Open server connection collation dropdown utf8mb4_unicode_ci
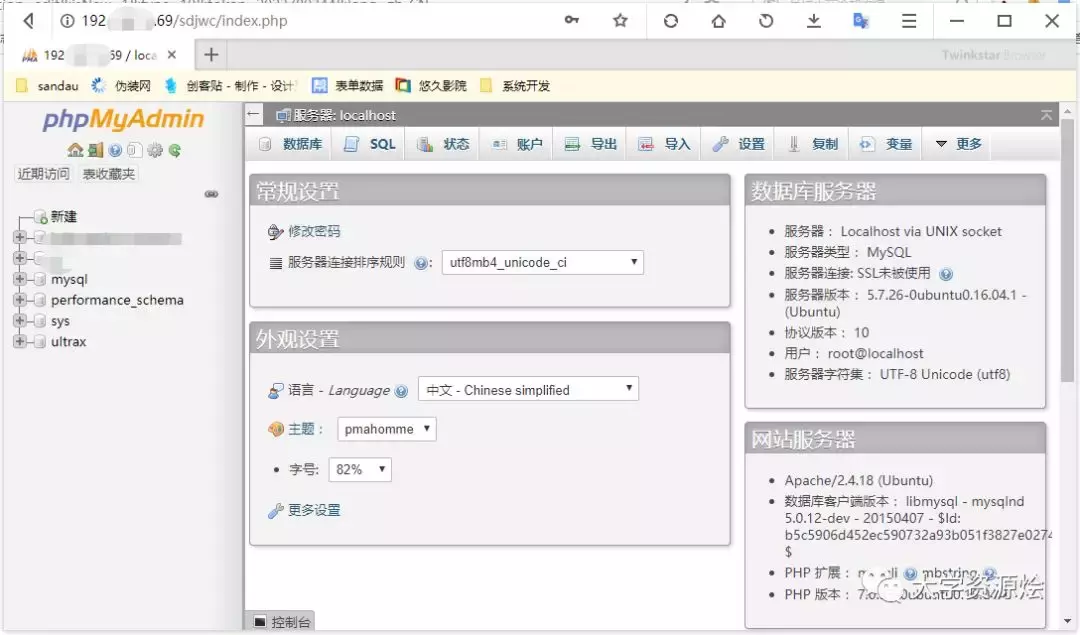 pos(543,262)
